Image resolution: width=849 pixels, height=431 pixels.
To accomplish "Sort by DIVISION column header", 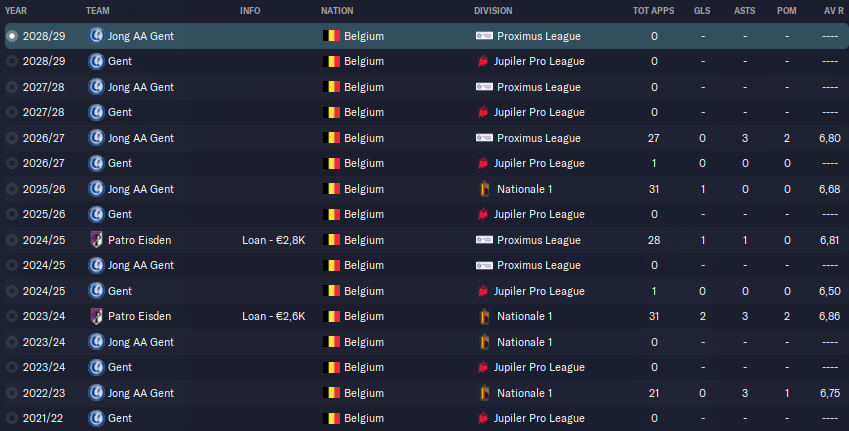I will [x=493, y=11].
